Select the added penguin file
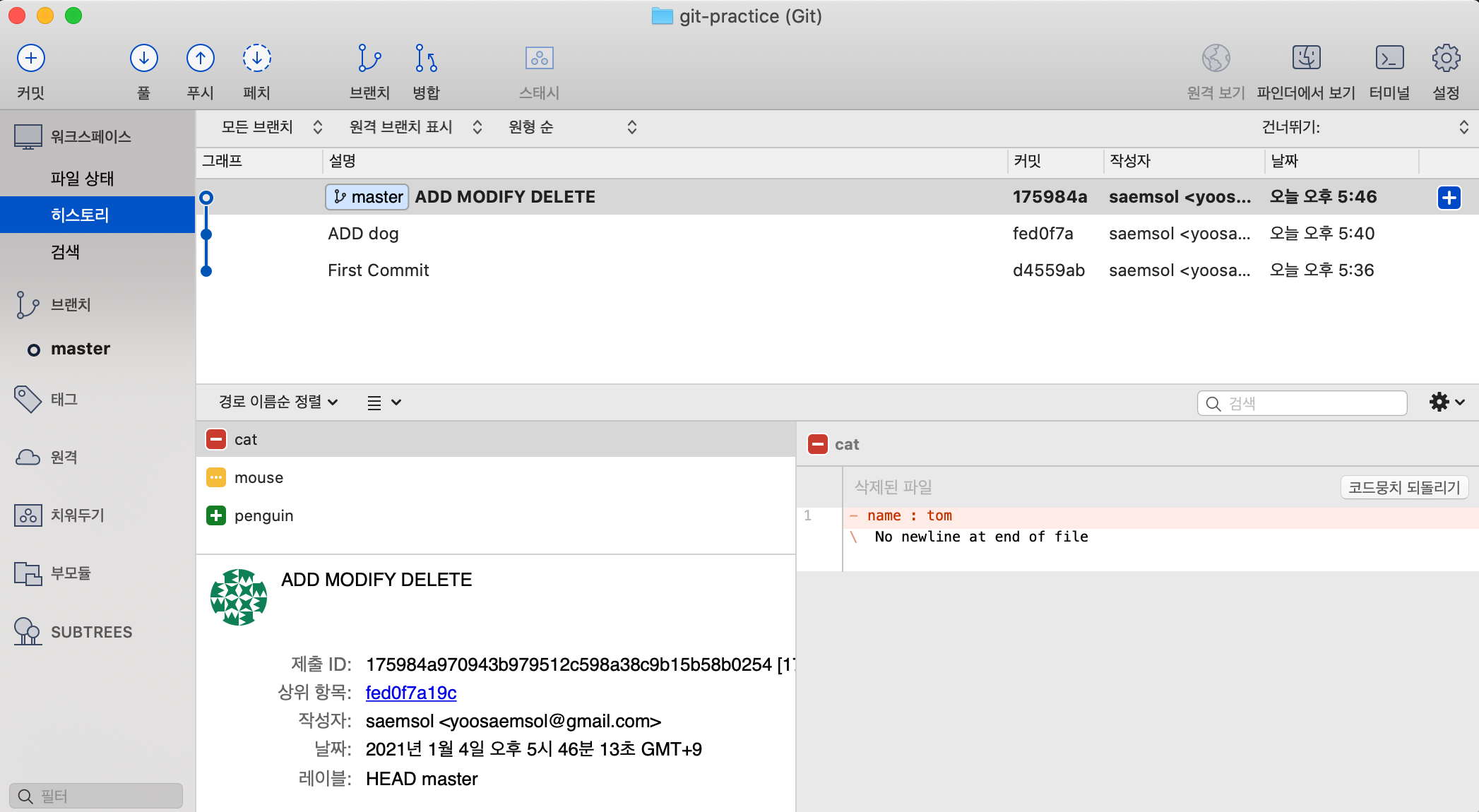1479x812 pixels. click(496, 515)
